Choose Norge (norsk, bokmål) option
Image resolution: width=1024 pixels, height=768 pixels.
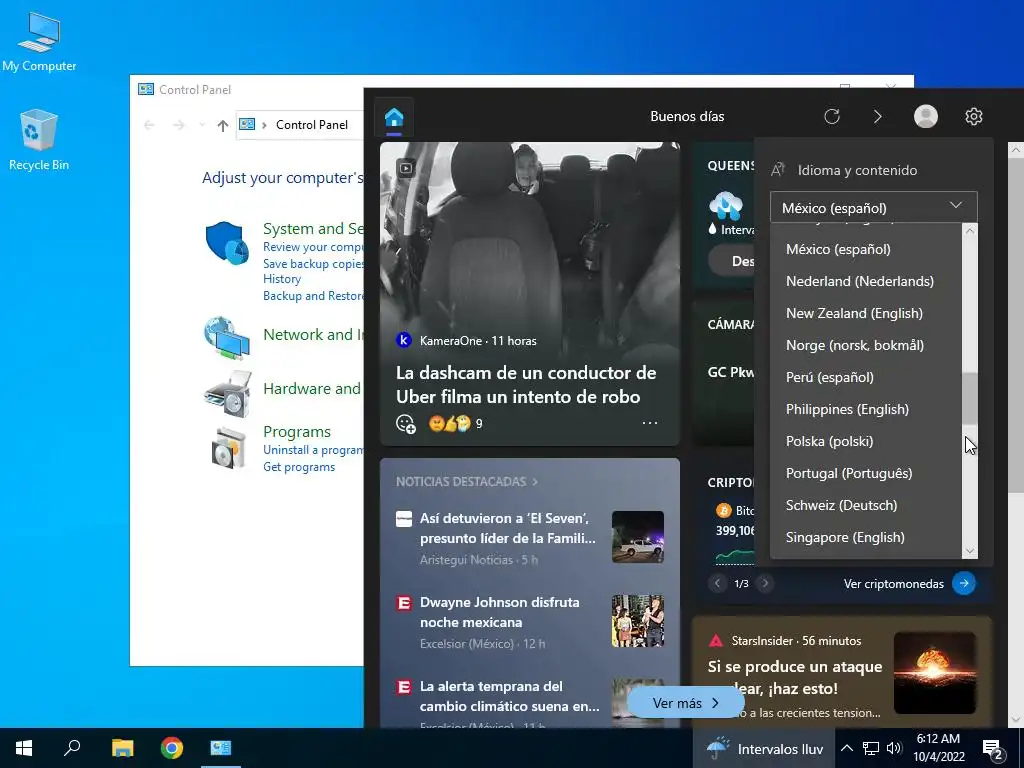click(x=865, y=345)
